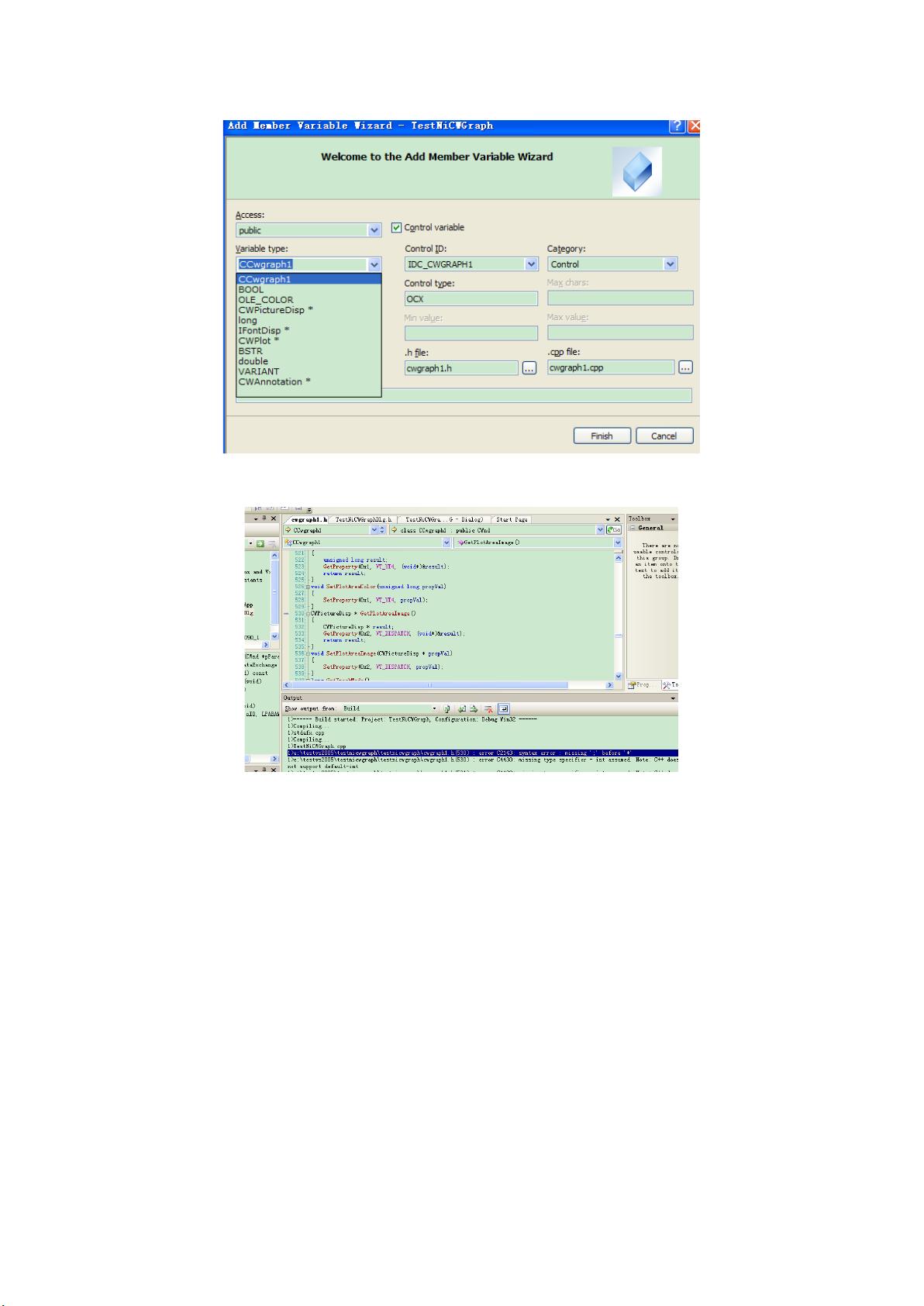
Task: Click the Finish button
Action: 602,436
